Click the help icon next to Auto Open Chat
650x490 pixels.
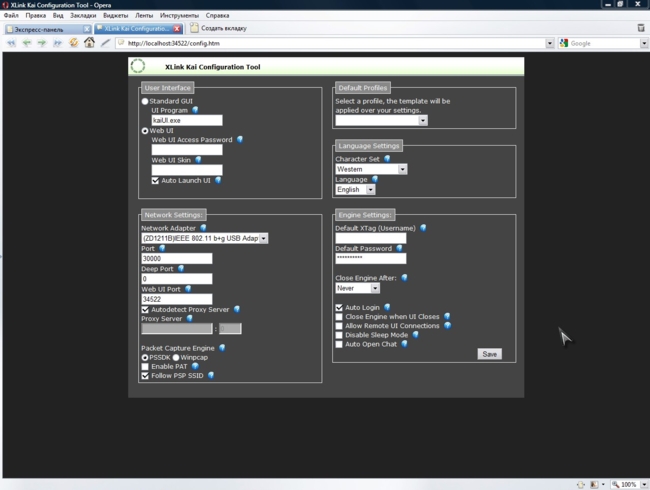click(x=404, y=344)
